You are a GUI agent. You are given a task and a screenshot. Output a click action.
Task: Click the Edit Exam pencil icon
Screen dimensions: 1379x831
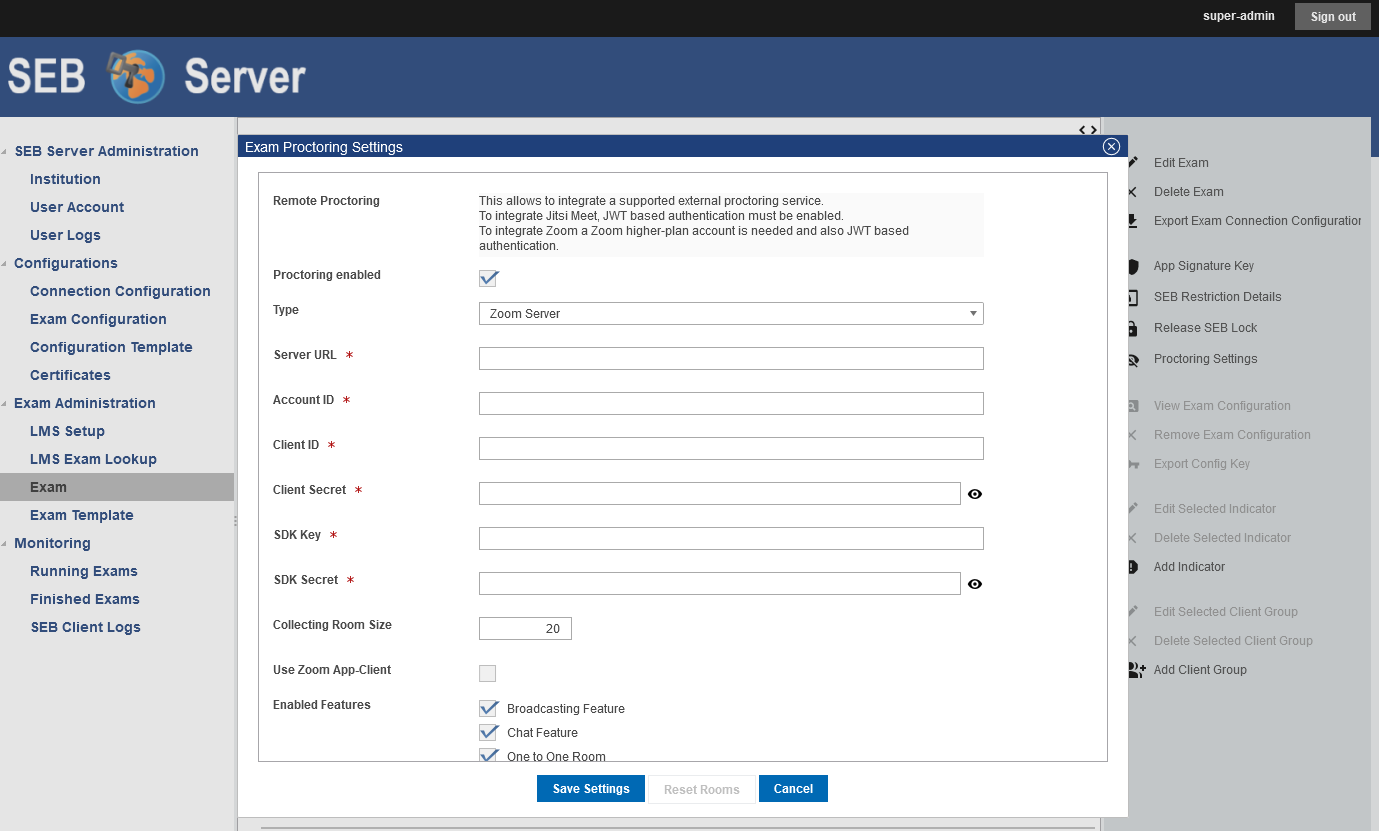coord(1133,163)
